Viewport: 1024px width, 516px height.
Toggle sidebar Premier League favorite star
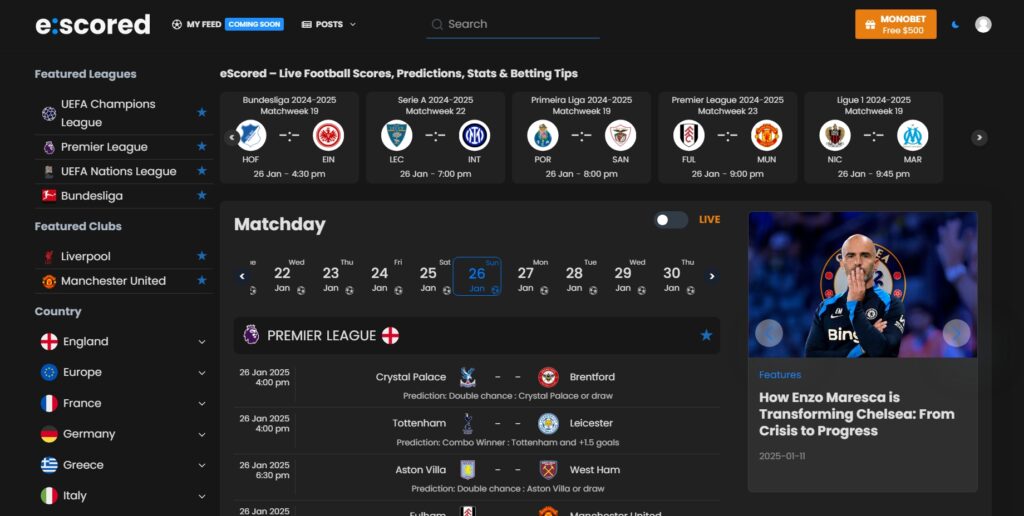click(202, 146)
